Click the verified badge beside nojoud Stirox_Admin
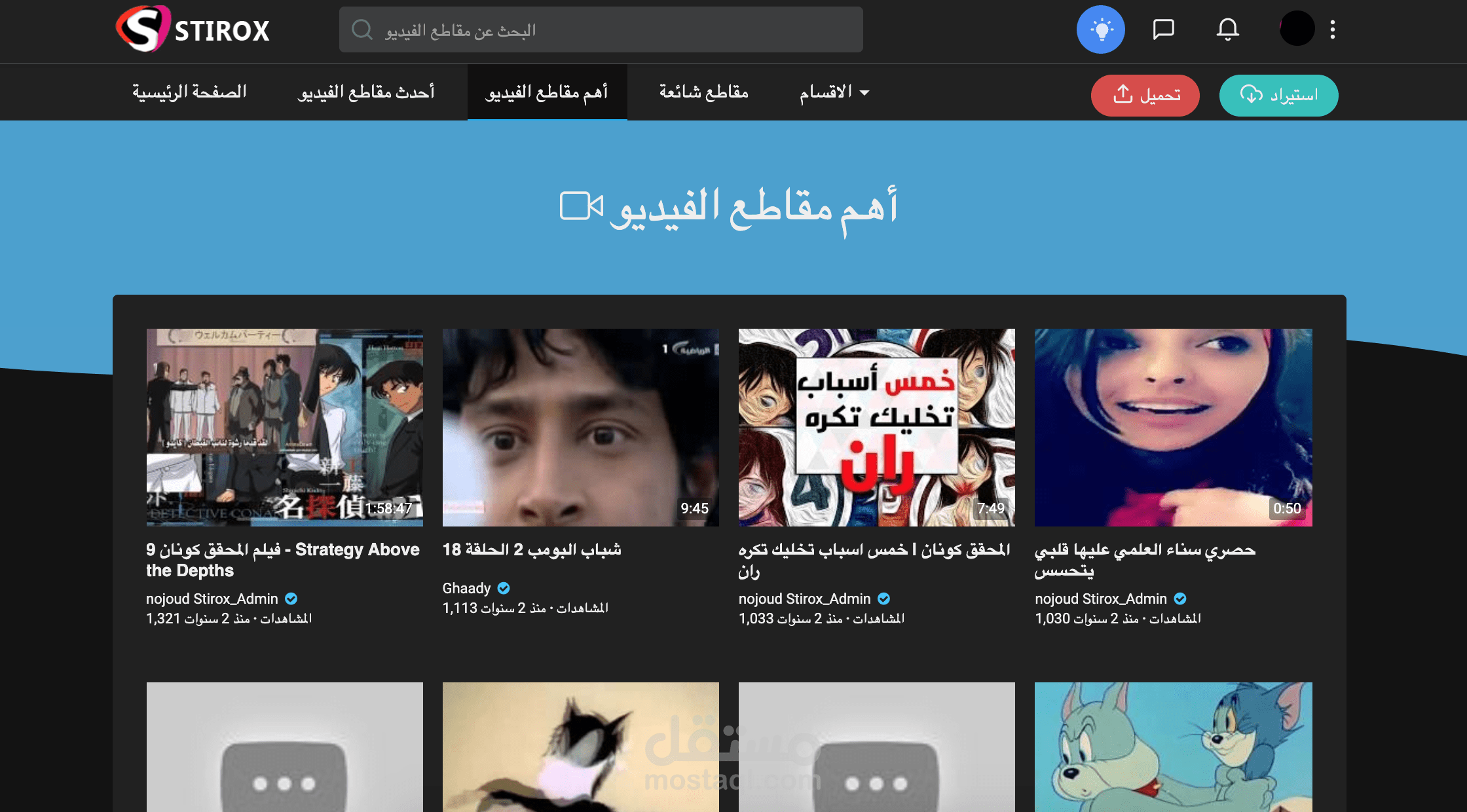The height and width of the screenshot is (812, 1467). click(x=292, y=599)
